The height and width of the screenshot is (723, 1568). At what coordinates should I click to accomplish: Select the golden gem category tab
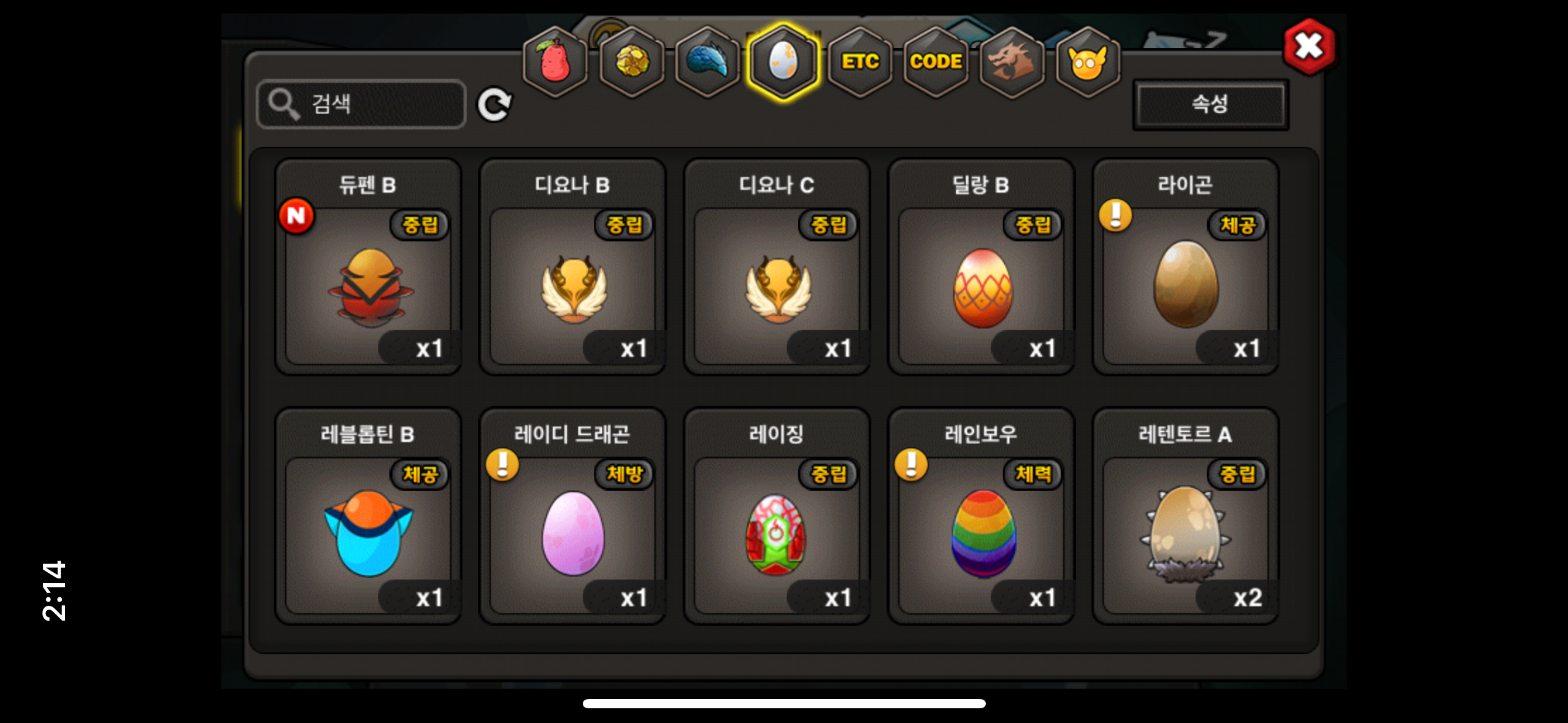click(x=631, y=62)
